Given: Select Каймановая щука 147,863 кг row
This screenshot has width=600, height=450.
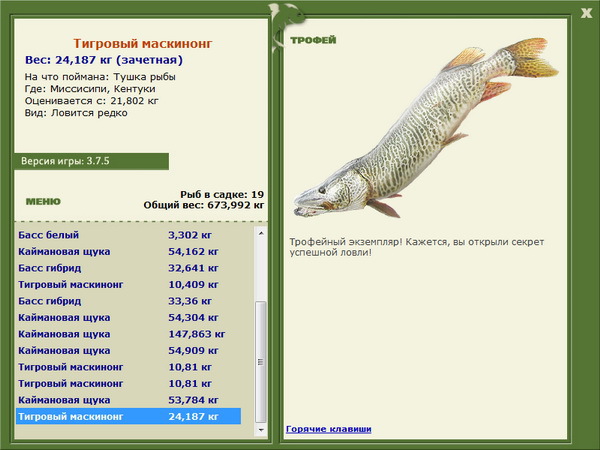Looking at the screenshot, I should (129, 334).
